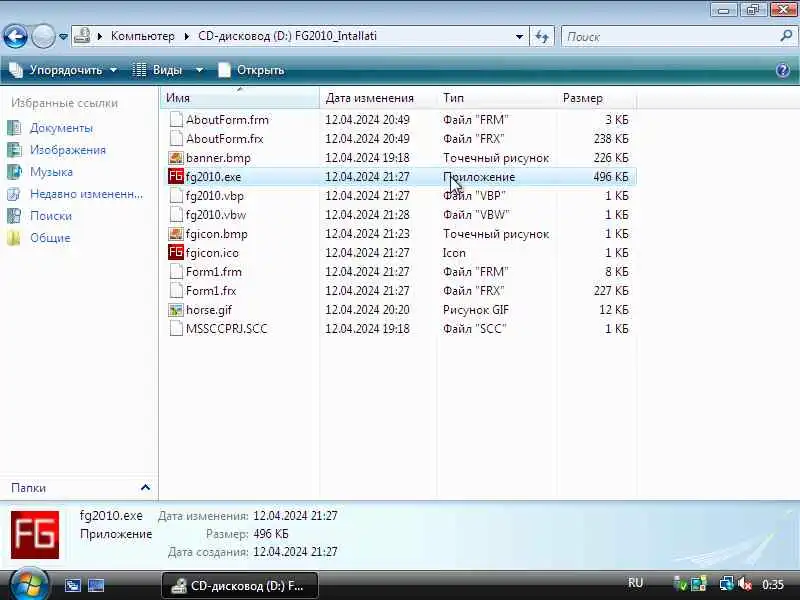Sort by the Тип column header
The image size is (800, 600).
point(496,97)
